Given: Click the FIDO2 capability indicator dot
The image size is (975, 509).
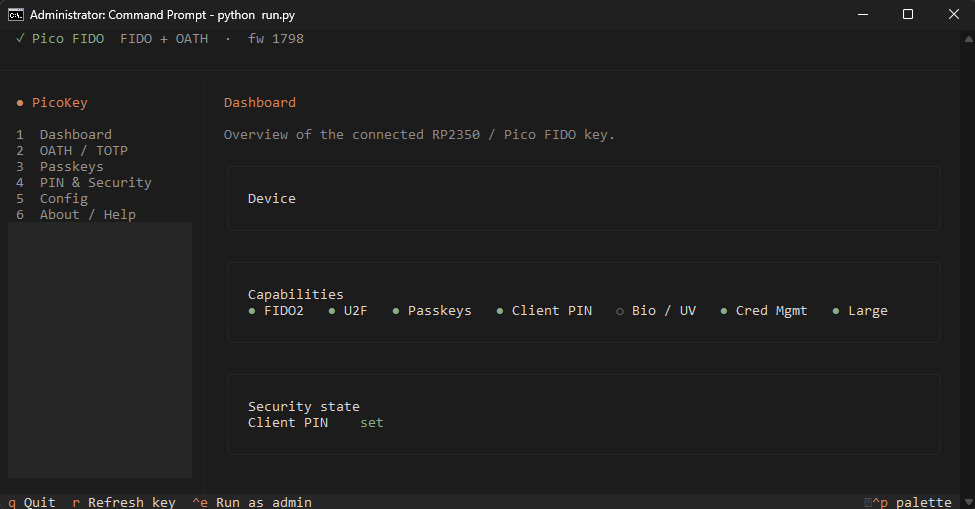Looking at the screenshot, I should (x=252, y=311).
